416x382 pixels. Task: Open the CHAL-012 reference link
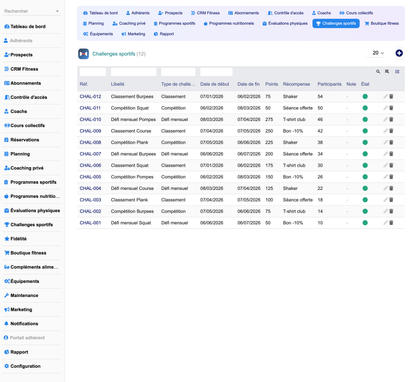click(x=90, y=97)
